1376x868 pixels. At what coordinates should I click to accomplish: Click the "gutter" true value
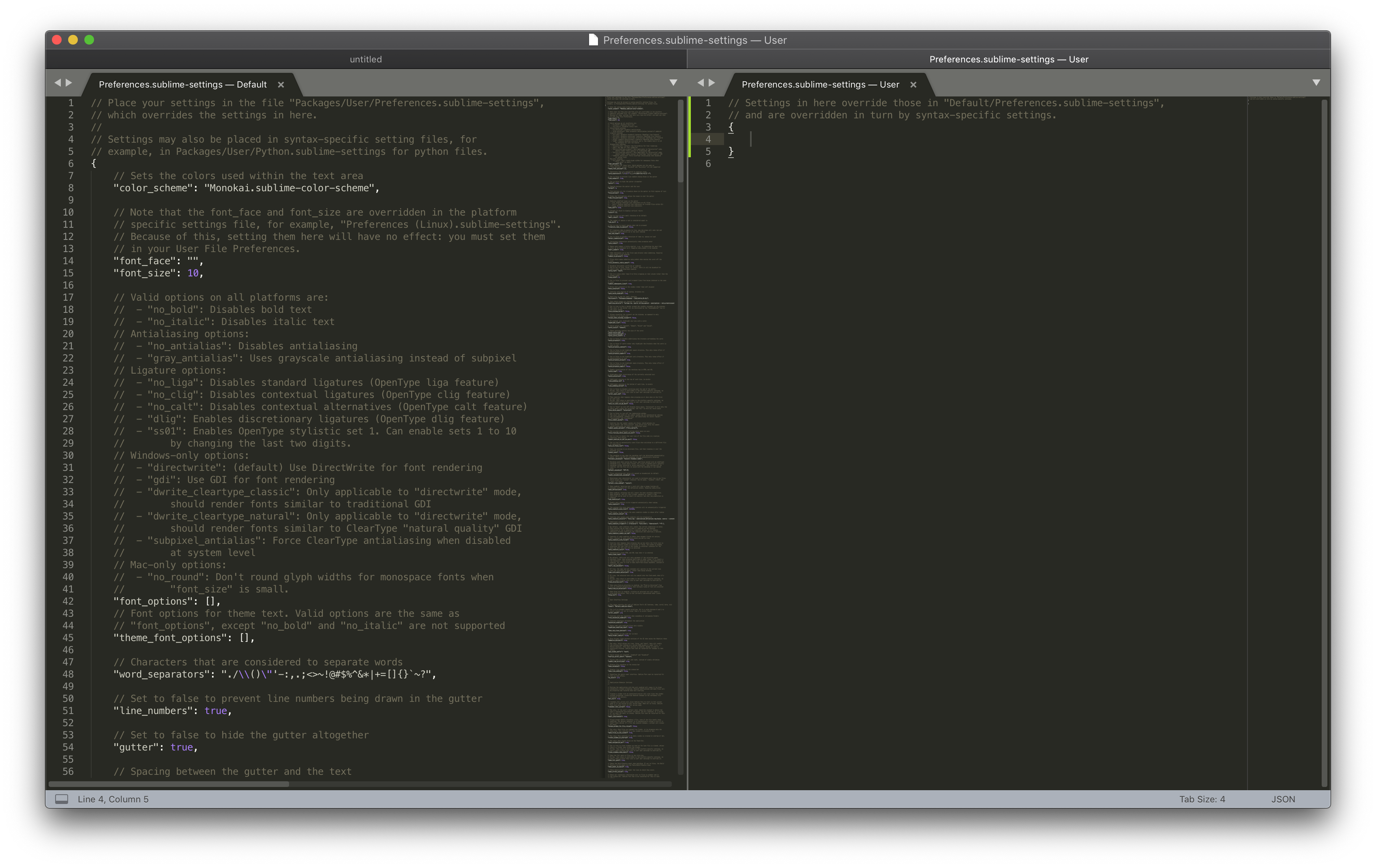click(182, 748)
